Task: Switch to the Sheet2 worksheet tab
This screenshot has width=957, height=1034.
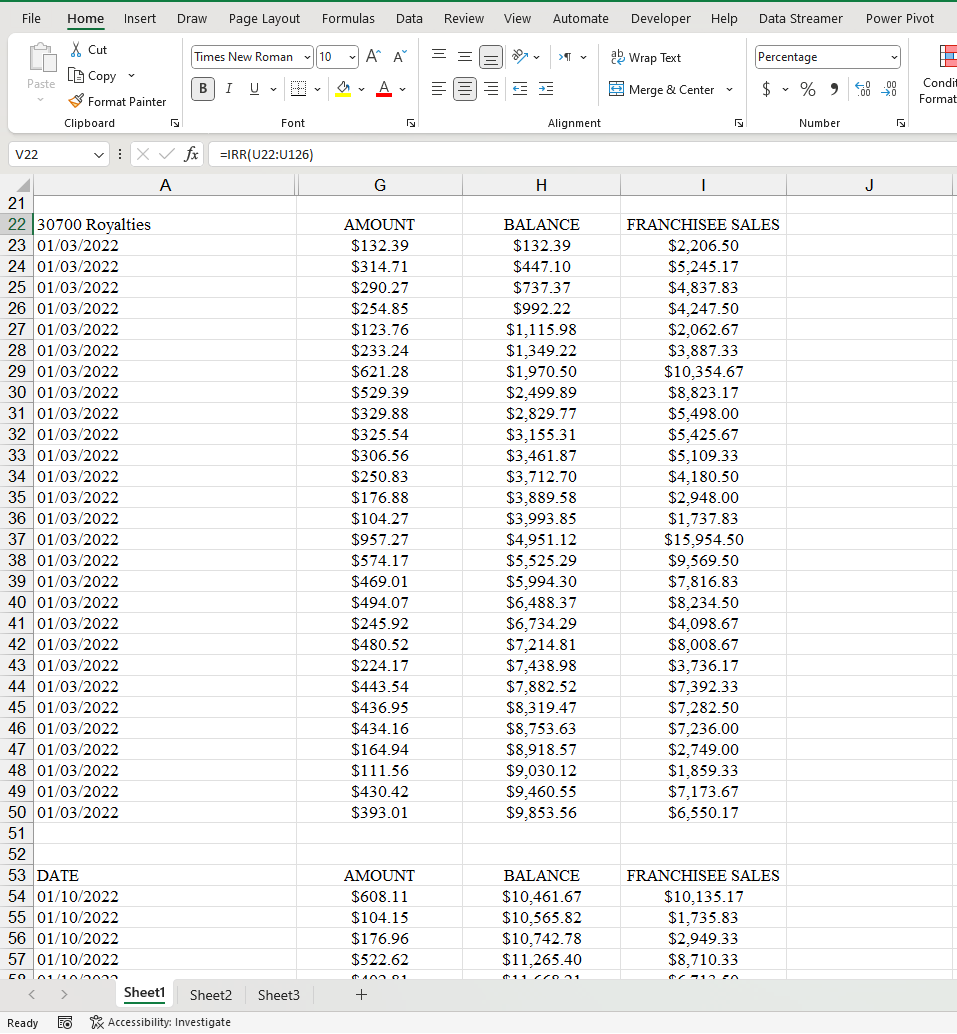Action: click(x=211, y=994)
